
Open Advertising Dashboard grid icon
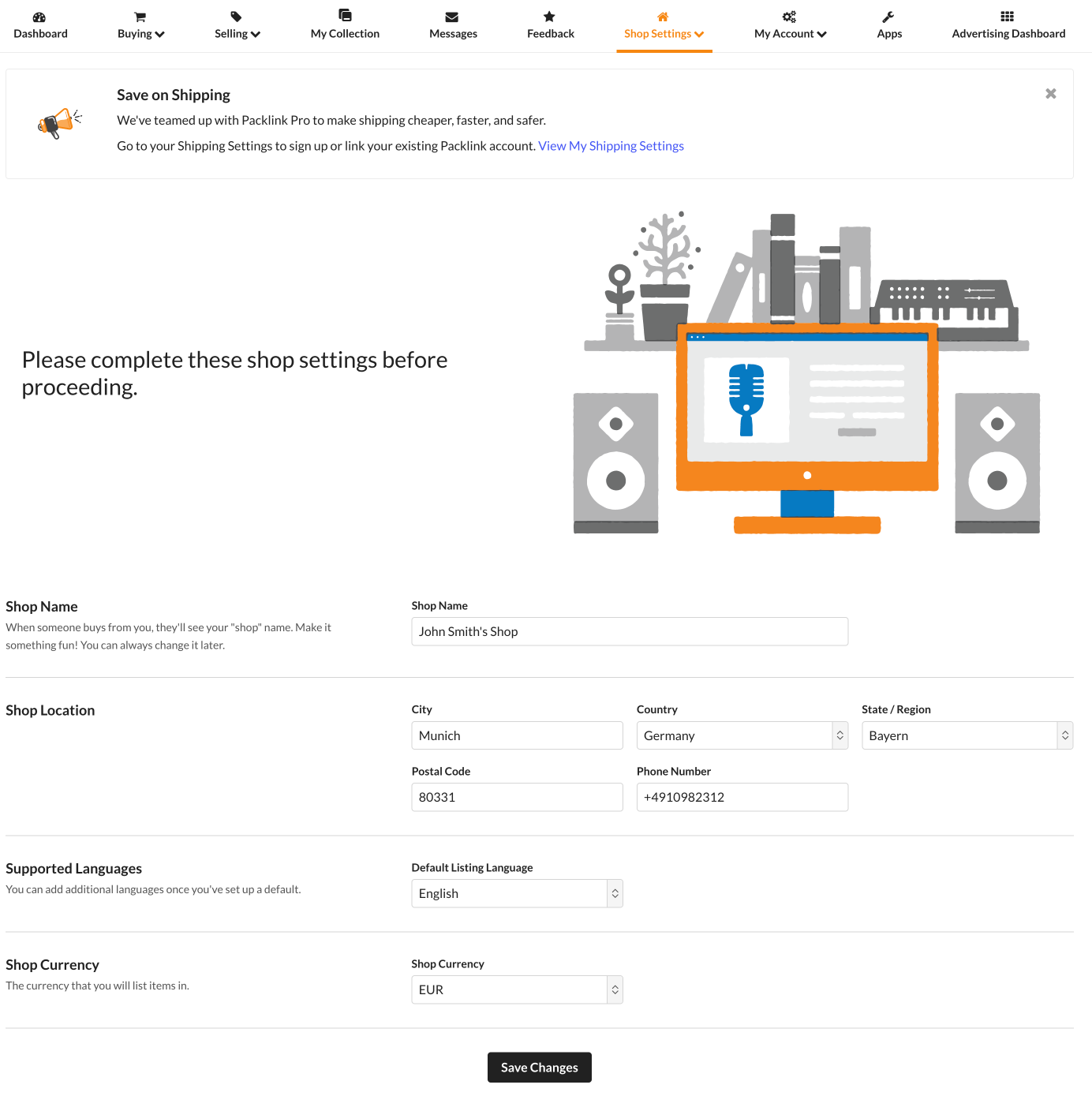click(1008, 17)
